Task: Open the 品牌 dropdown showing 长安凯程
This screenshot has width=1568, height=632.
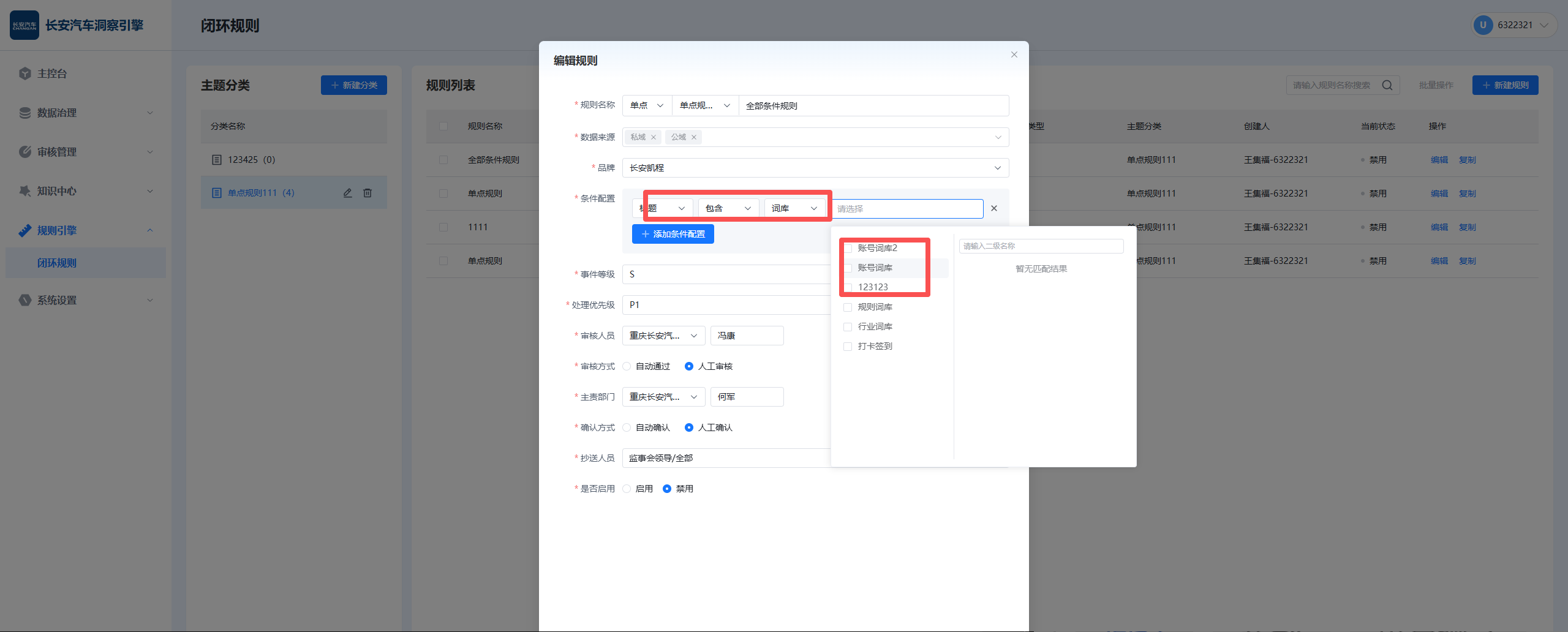Action: pos(815,168)
